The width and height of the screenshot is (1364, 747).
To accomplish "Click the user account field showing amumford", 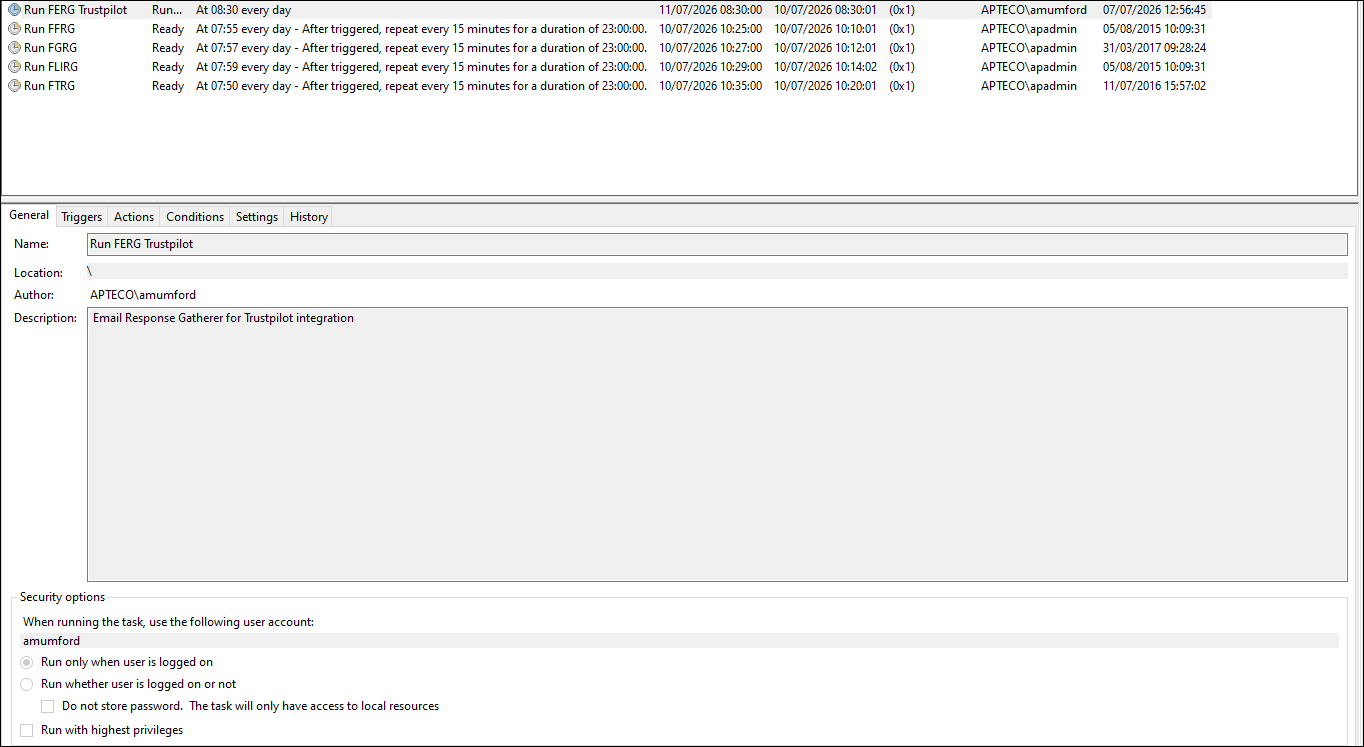I will [x=680, y=641].
